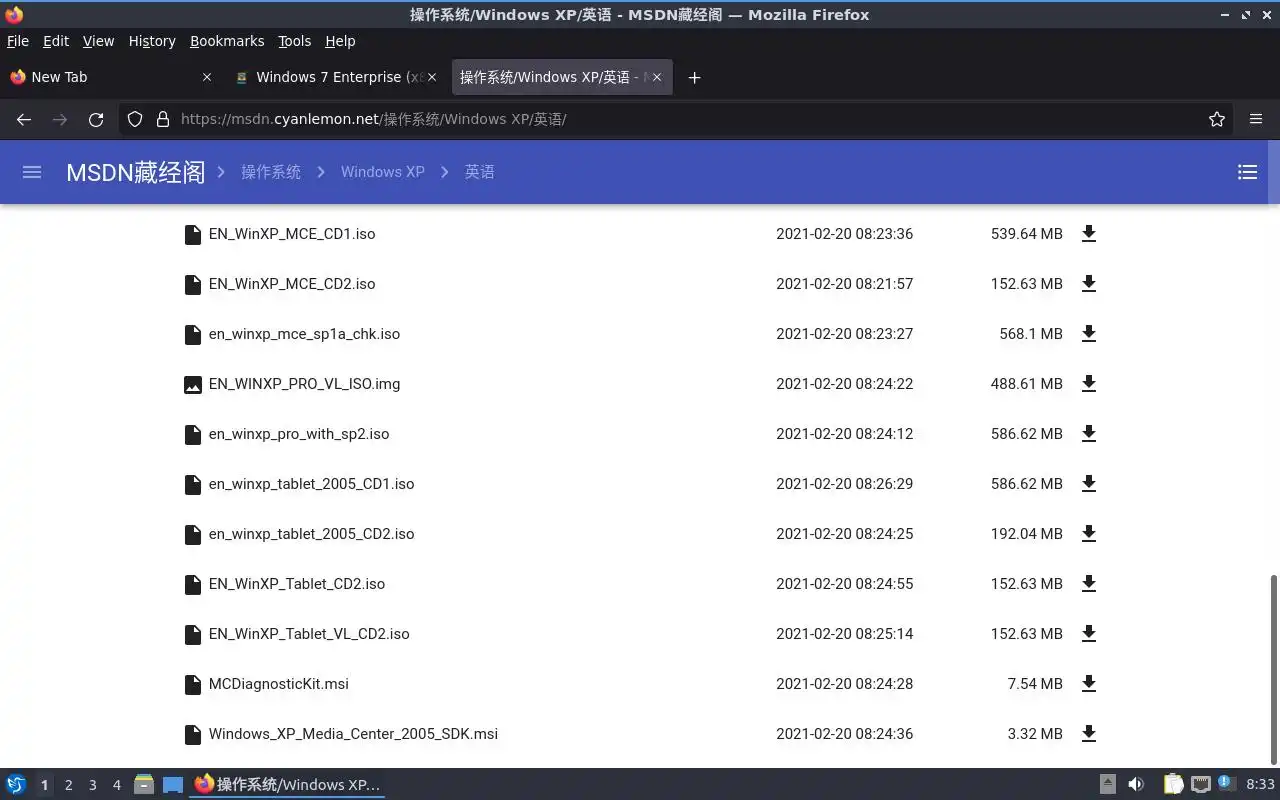This screenshot has height=800, width=1280.
Task: Download EN_WinXP_MCE_CD1.iso via its download icon
Action: point(1089,234)
